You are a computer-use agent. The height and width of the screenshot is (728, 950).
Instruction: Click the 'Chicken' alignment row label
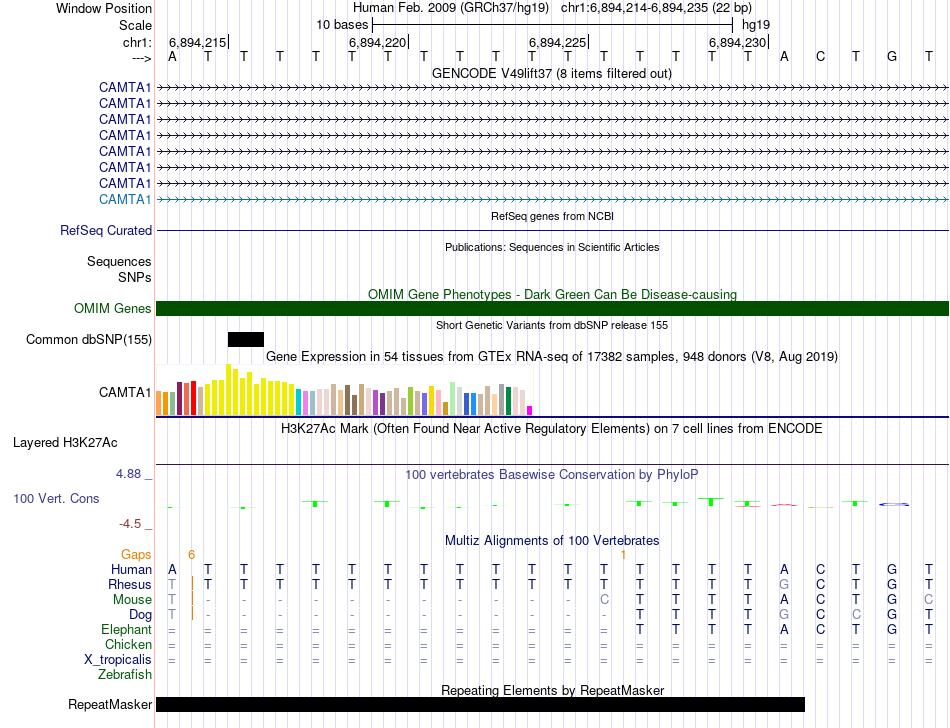(x=128, y=644)
